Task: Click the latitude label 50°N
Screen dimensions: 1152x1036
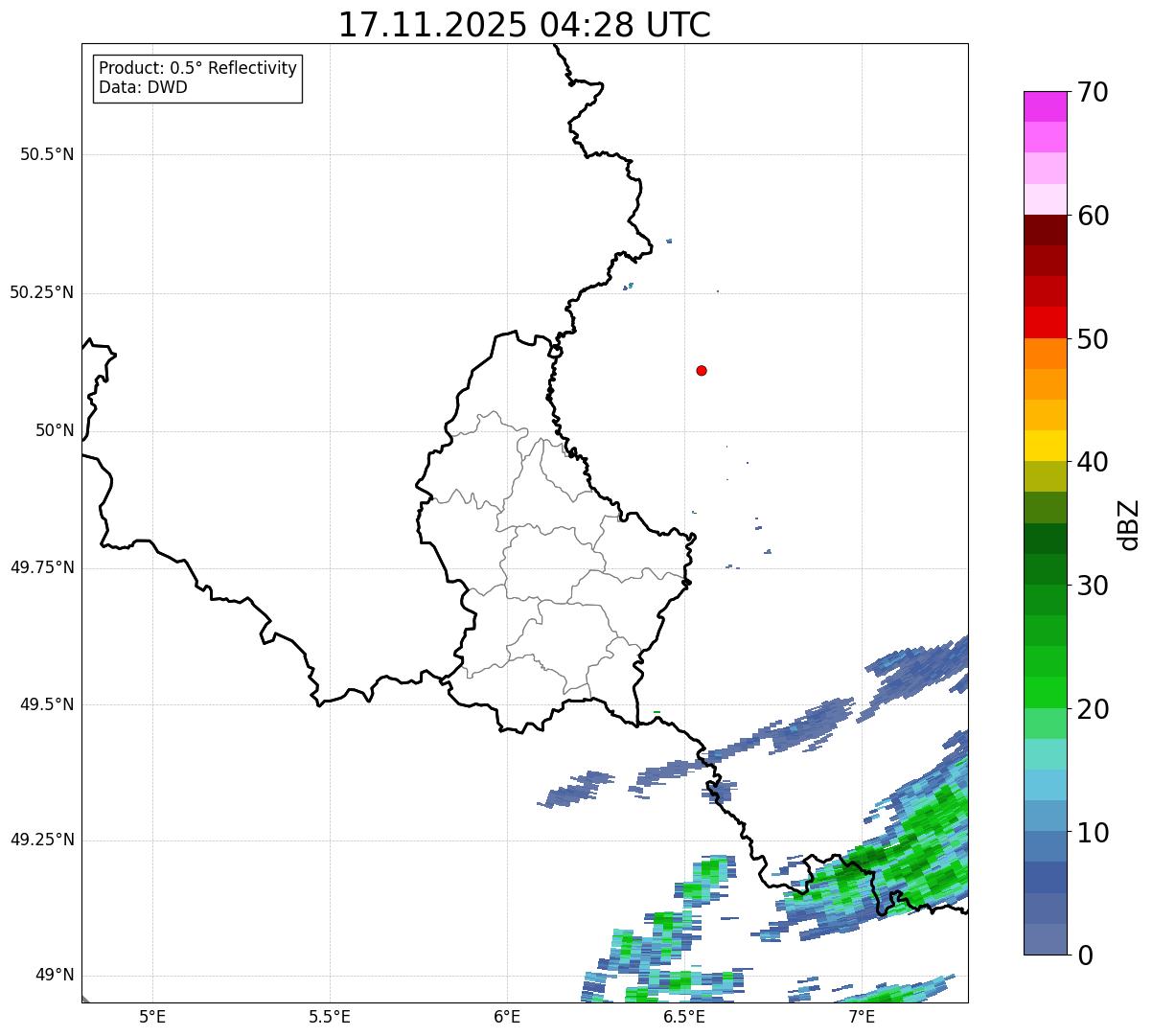Action: pos(55,430)
